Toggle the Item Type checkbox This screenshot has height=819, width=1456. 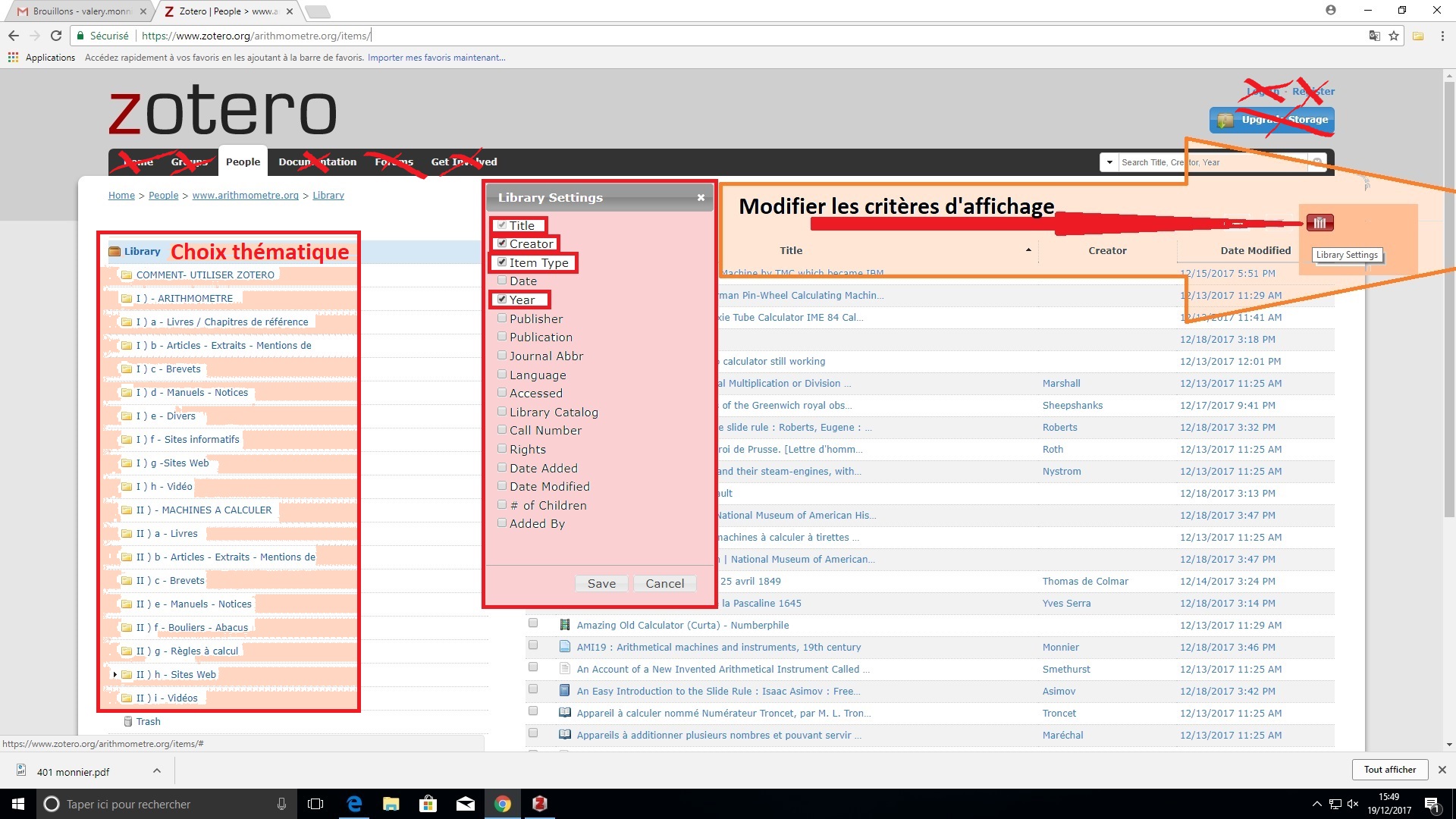502,262
